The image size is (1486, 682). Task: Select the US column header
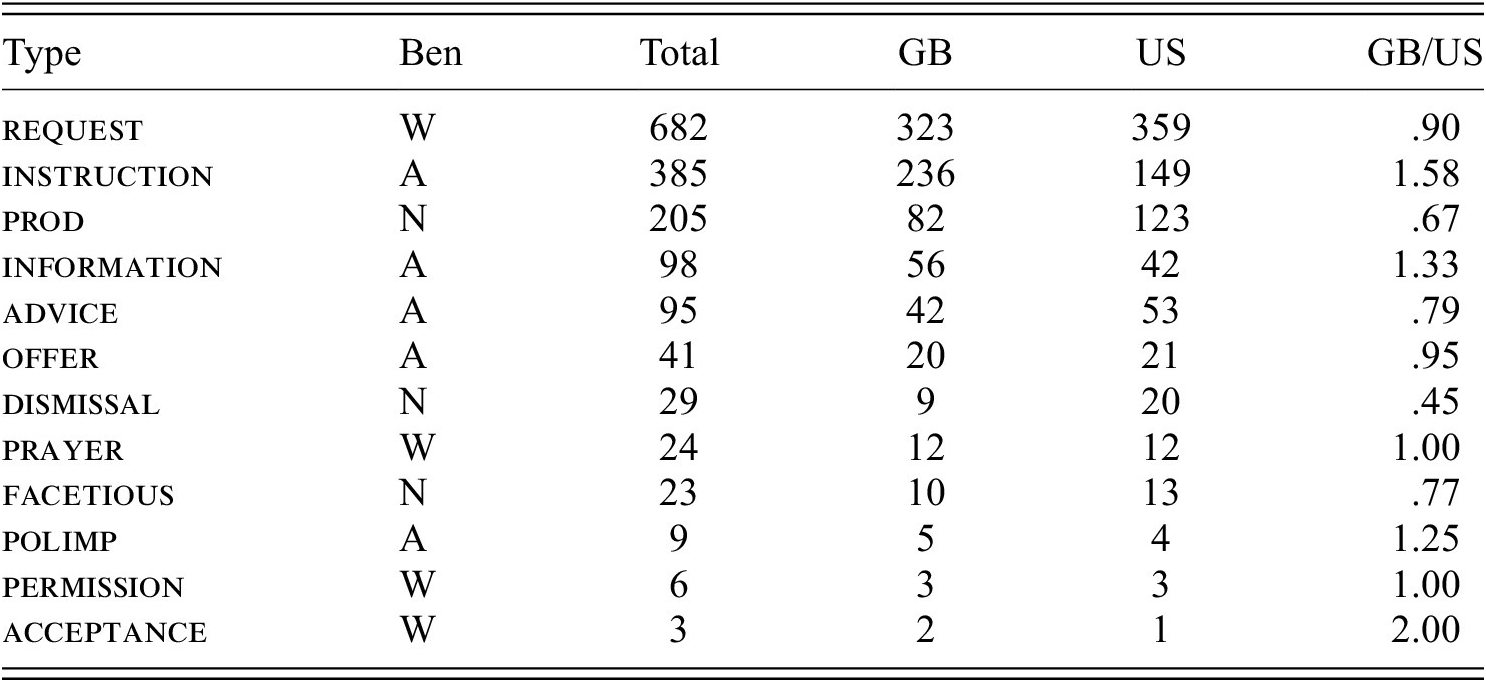pyautogui.click(x=1161, y=53)
